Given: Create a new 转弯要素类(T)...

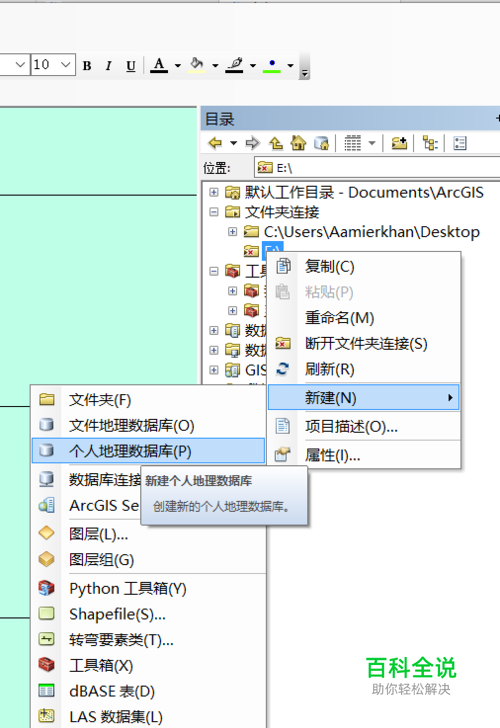Looking at the screenshot, I should pos(149,640).
